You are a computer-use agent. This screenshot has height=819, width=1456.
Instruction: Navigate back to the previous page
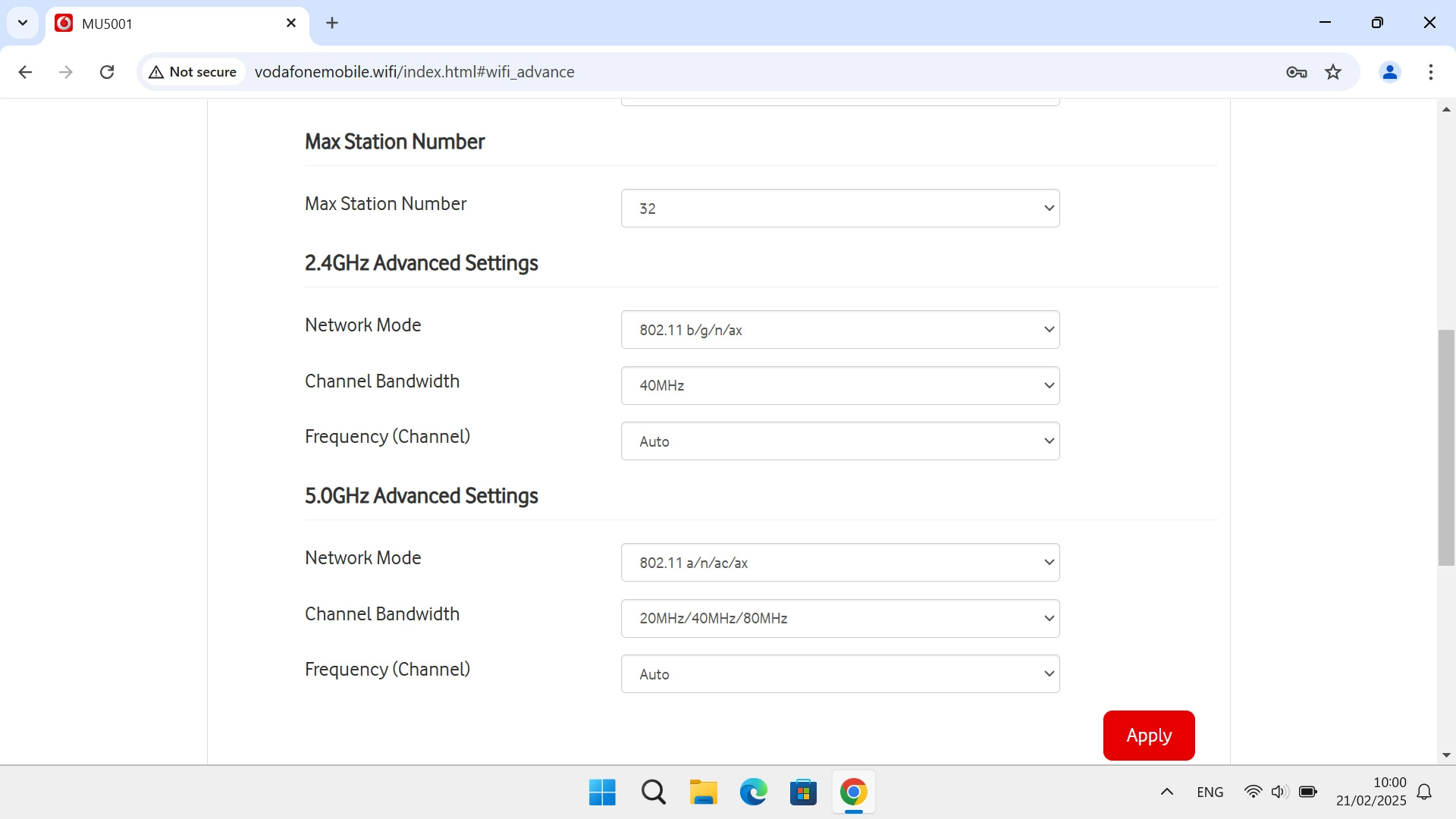tap(25, 71)
